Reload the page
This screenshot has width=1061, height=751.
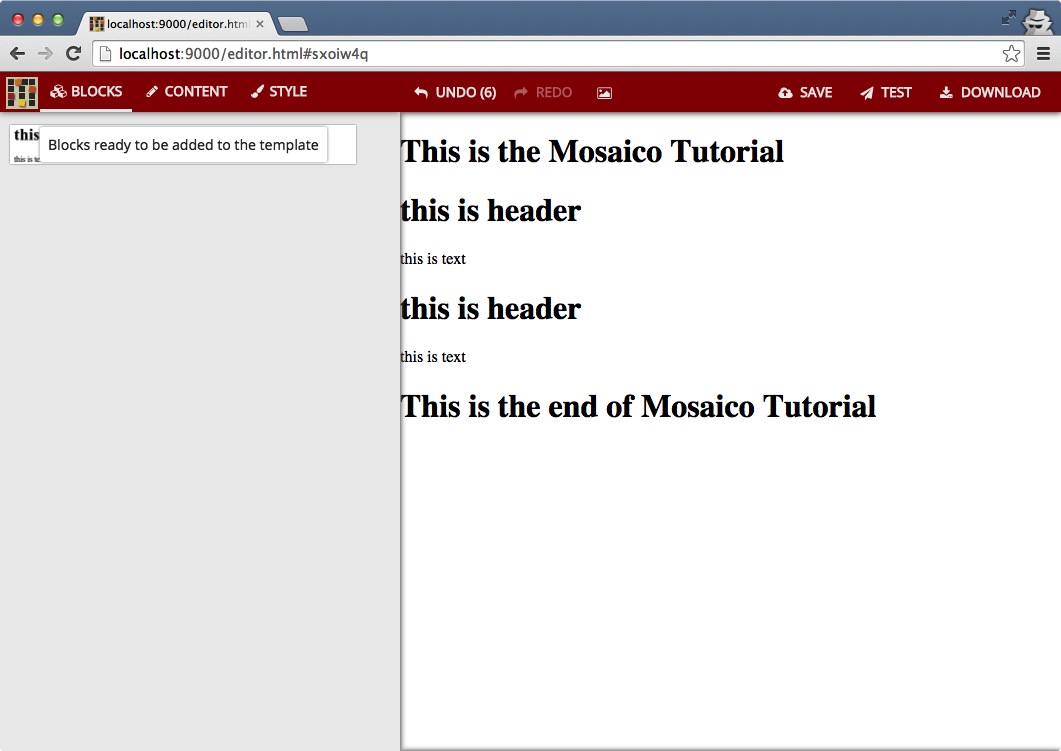point(73,53)
